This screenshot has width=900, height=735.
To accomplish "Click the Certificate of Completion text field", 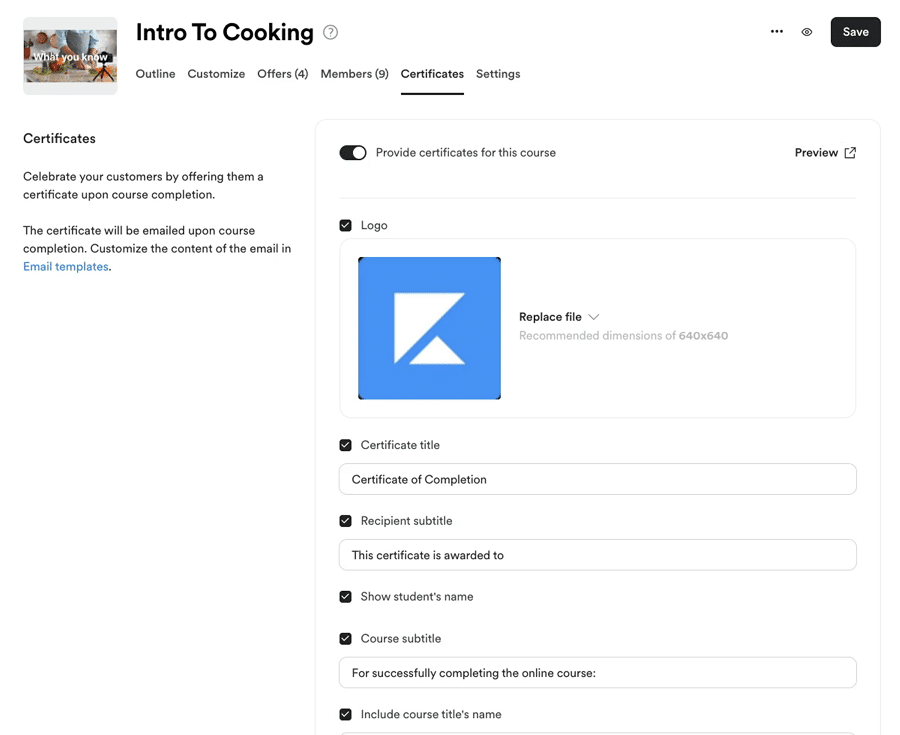I will coord(597,479).
